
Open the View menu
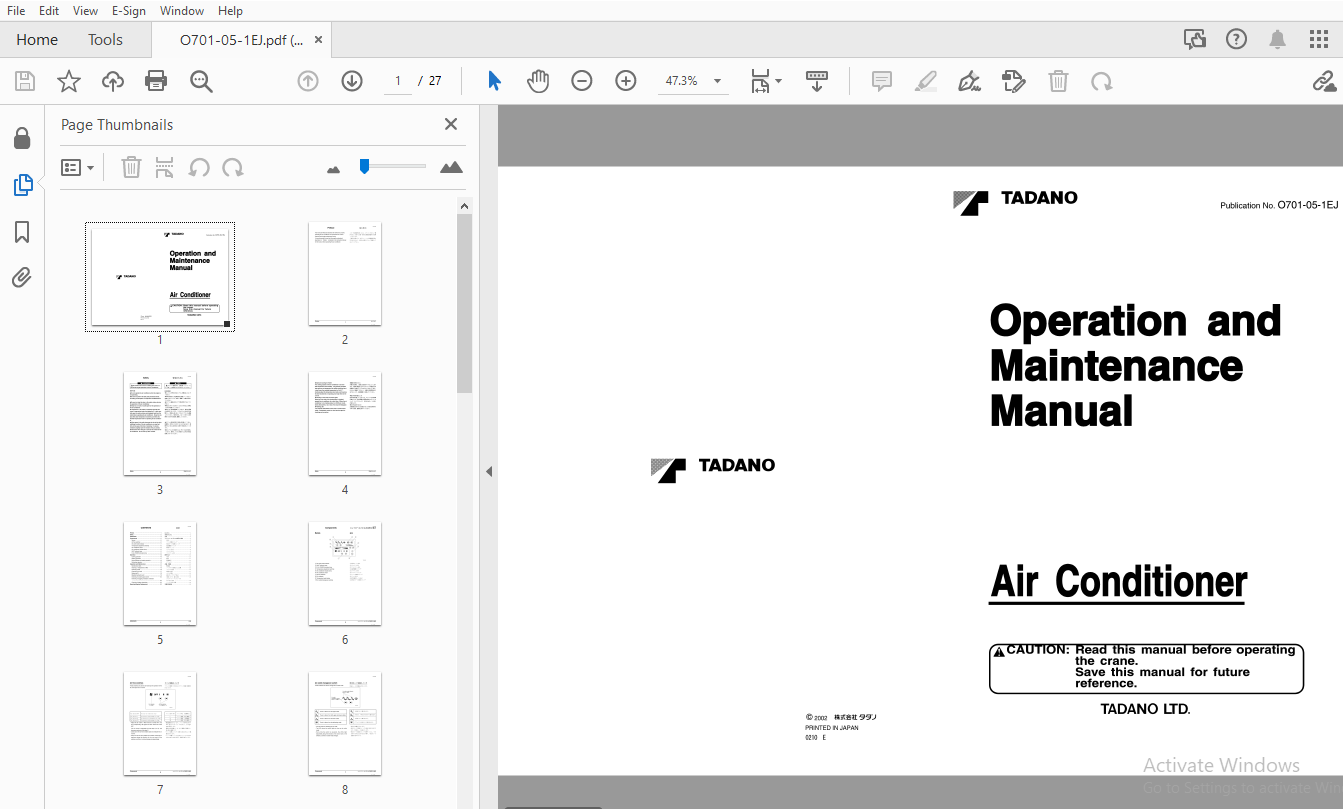[x=85, y=10]
